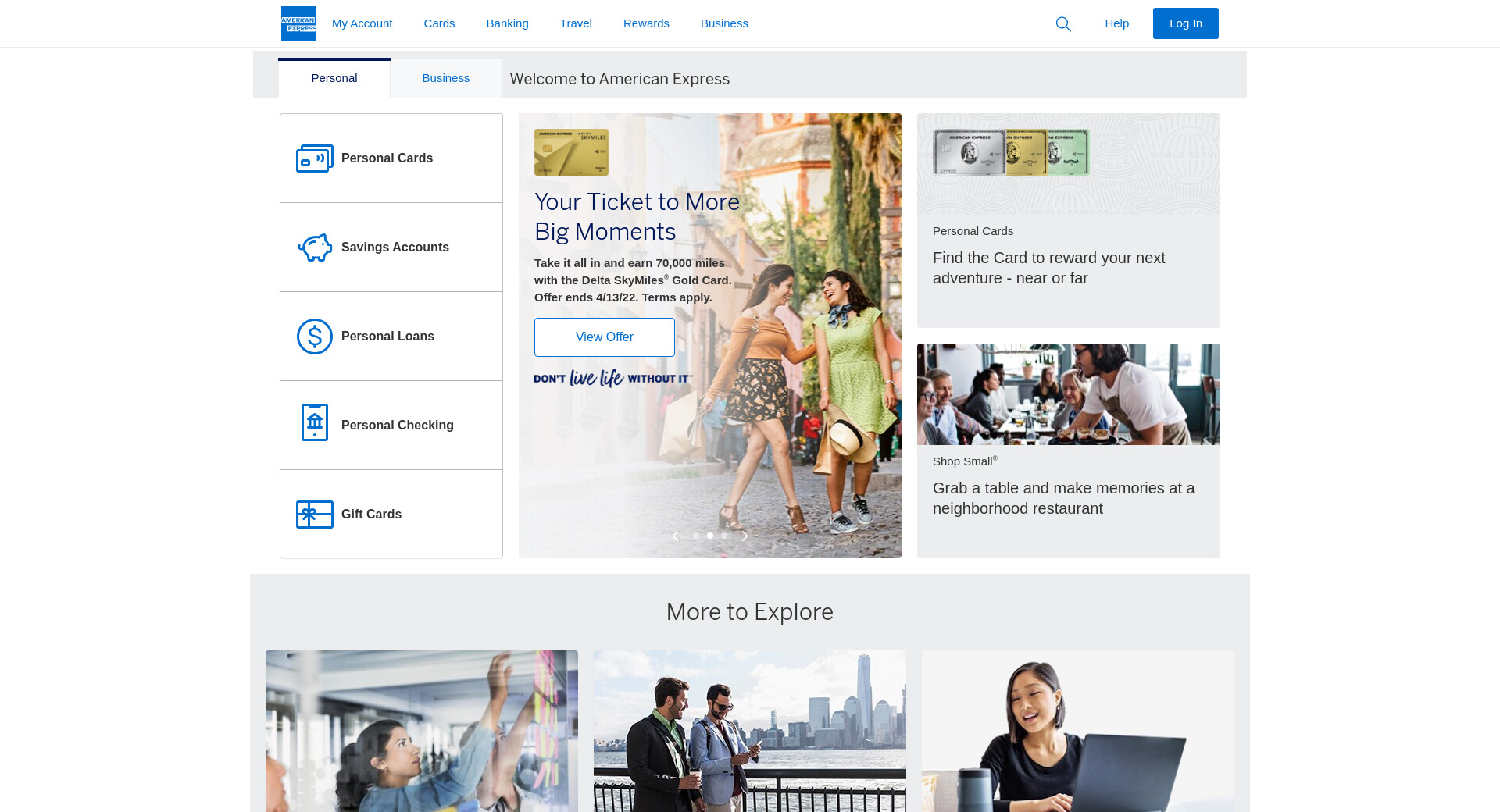The width and height of the screenshot is (1500, 812).
Task: Select the Personal tab
Action: [x=334, y=78]
